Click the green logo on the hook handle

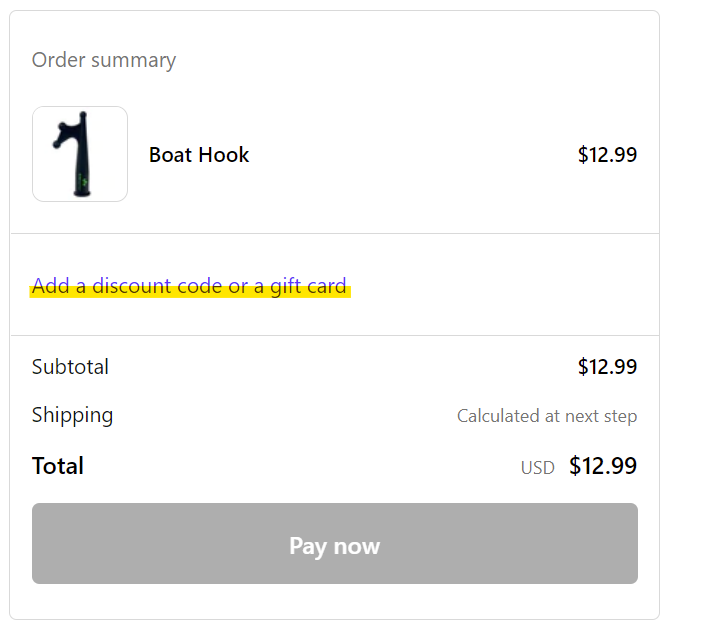tap(83, 181)
